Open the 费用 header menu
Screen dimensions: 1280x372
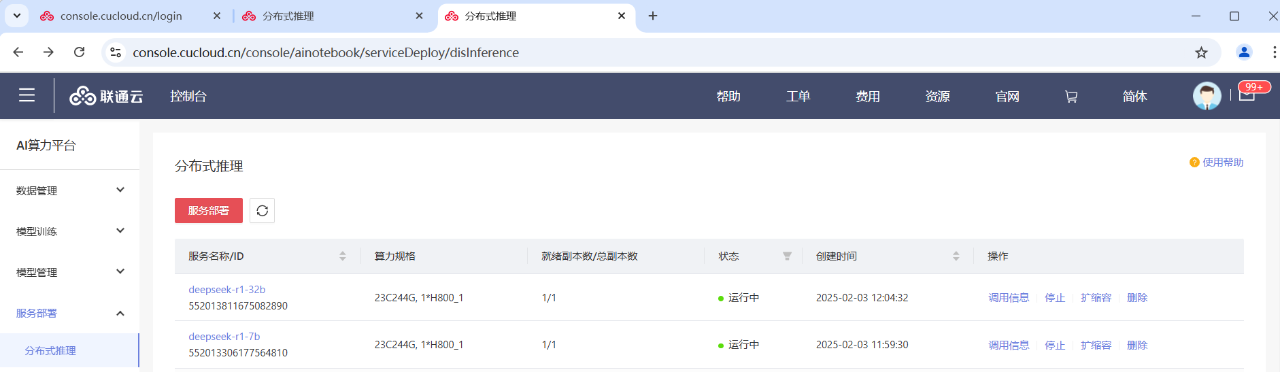868,97
